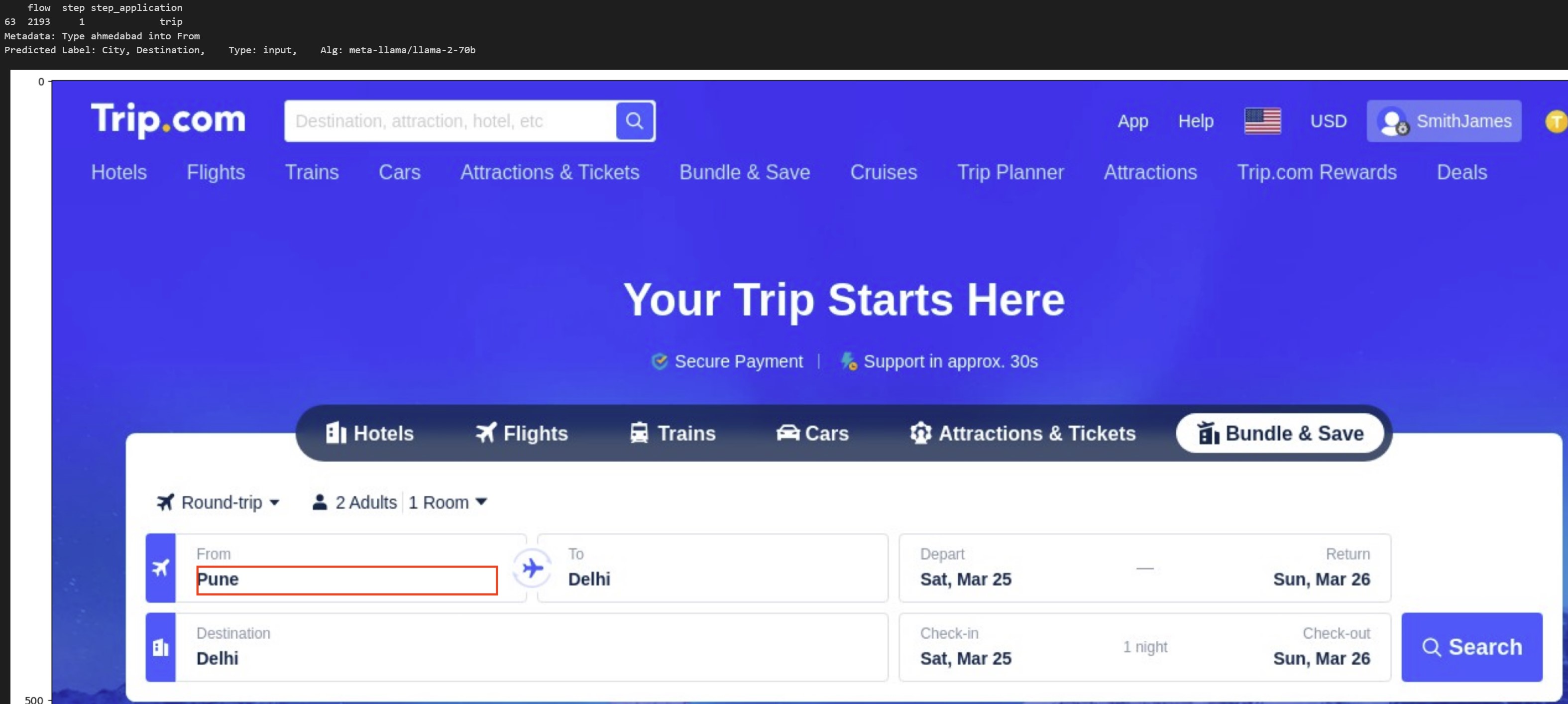Click the From city field showing Pune

click(x=346, y=580)
